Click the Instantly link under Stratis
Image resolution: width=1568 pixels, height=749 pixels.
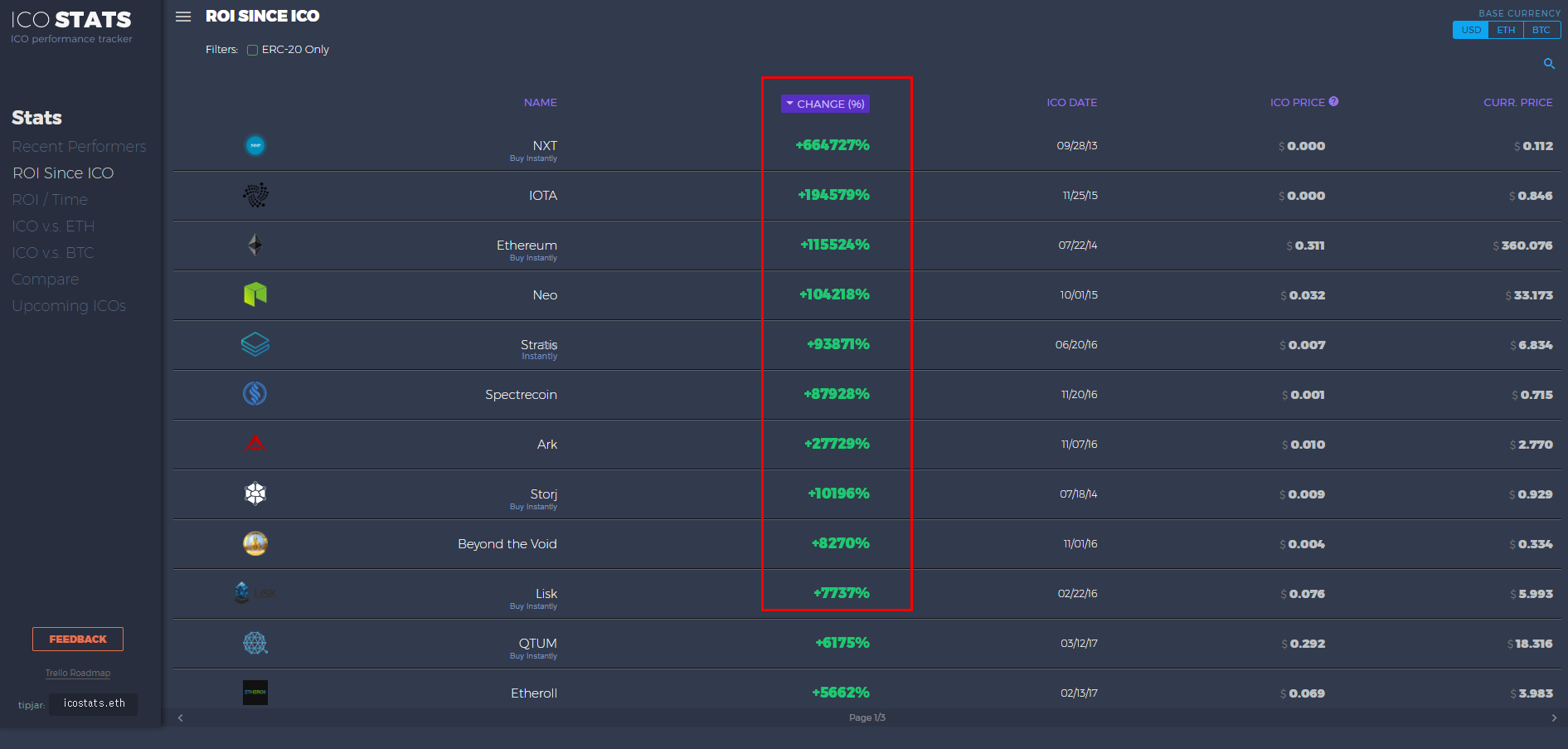[540, 357]
